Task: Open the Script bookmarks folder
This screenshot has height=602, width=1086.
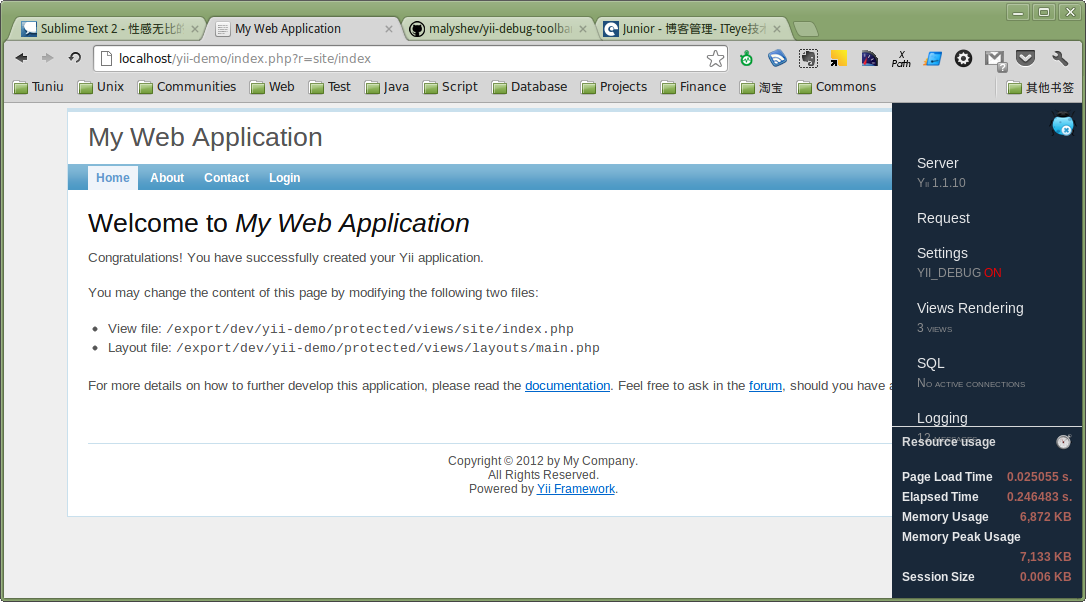Action: pyautogui.click(x=450, y=87)
